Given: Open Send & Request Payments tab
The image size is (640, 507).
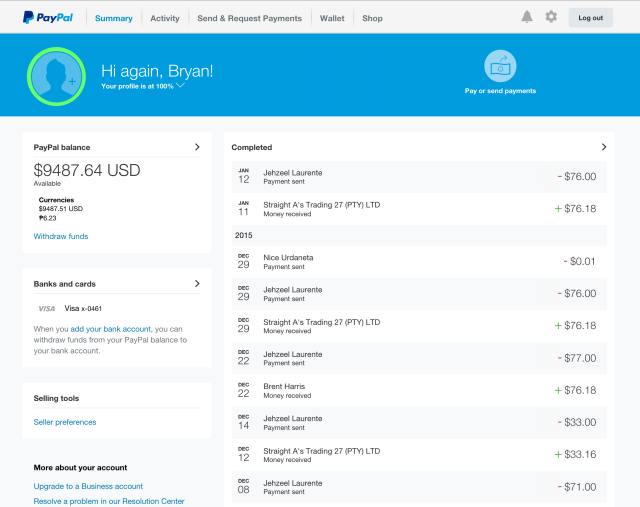Looking at the screenshot, I should coord(249,18).
